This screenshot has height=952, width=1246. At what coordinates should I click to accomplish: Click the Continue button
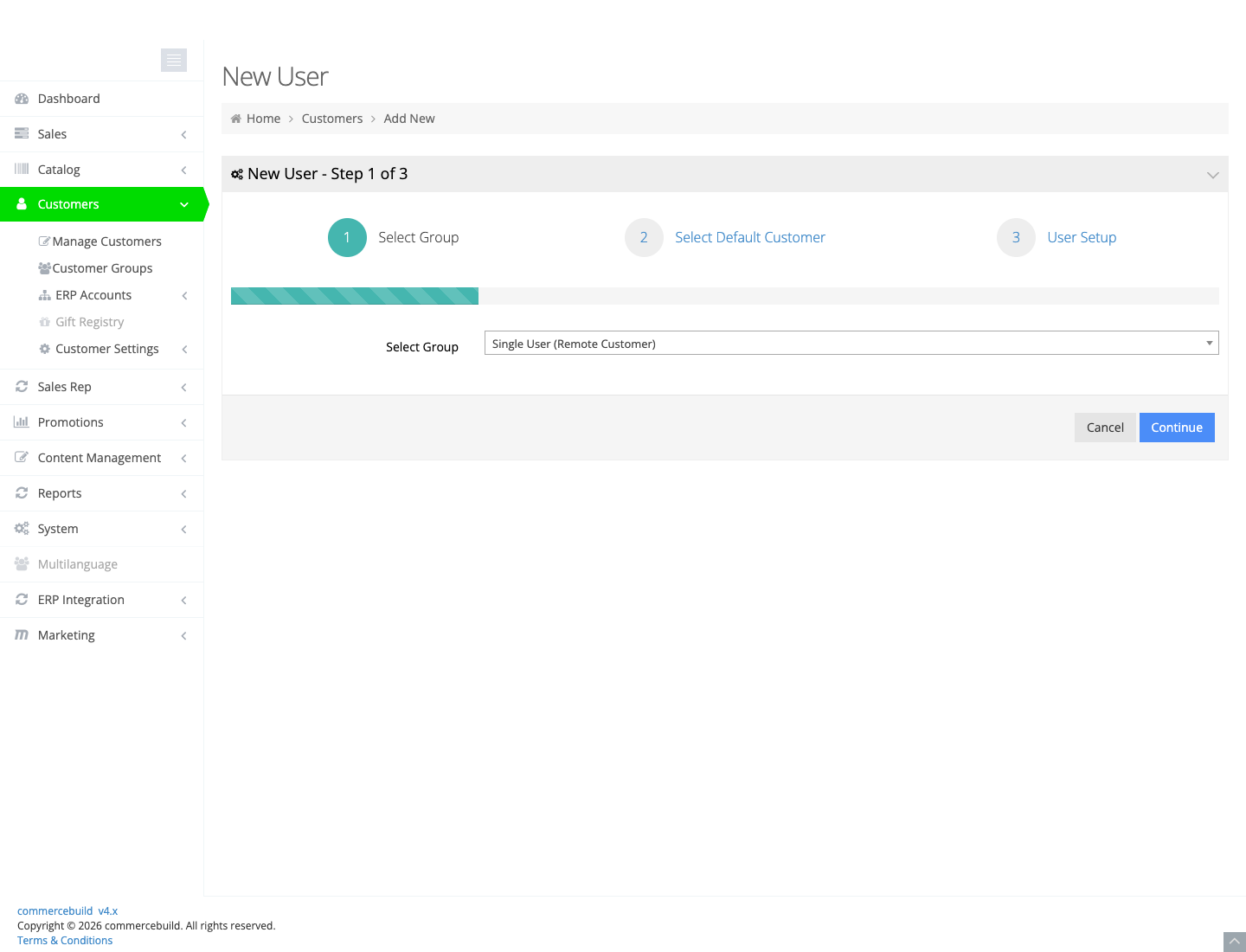(1177, 428)
